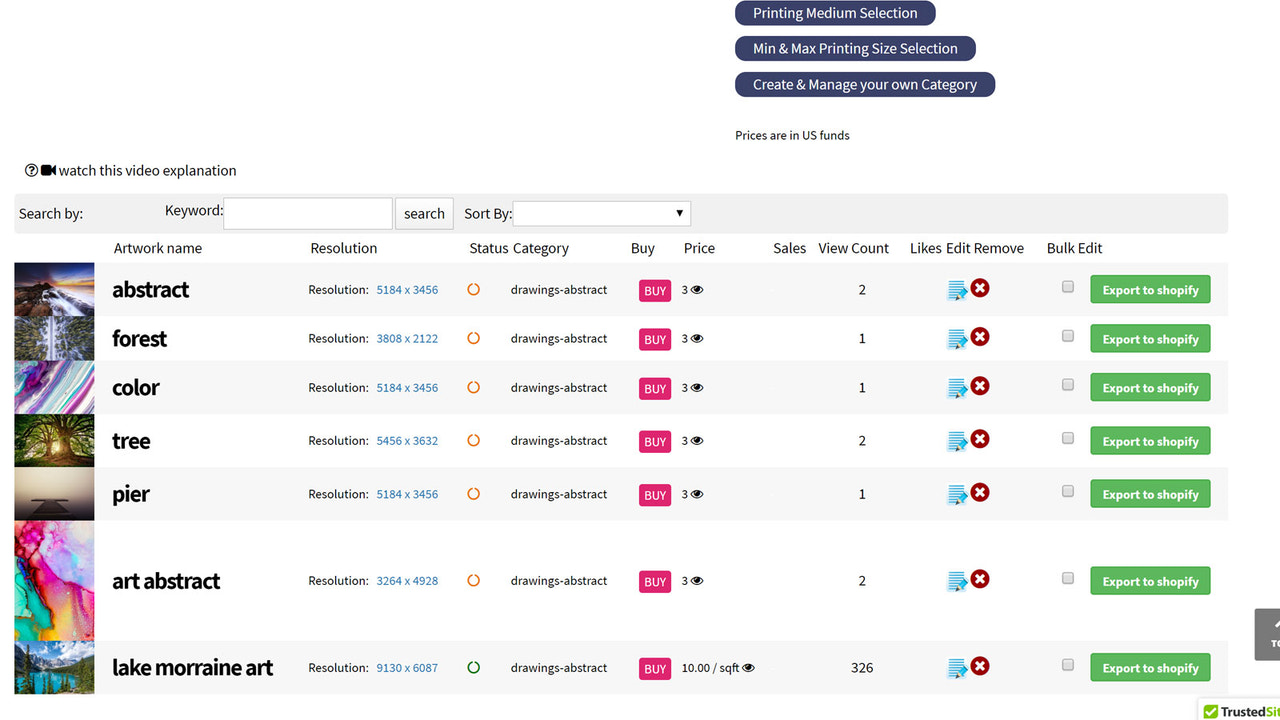Click the status circle icon for abstract
The height and width of the screenshot is (720, 1280).
tap(474, 289)
